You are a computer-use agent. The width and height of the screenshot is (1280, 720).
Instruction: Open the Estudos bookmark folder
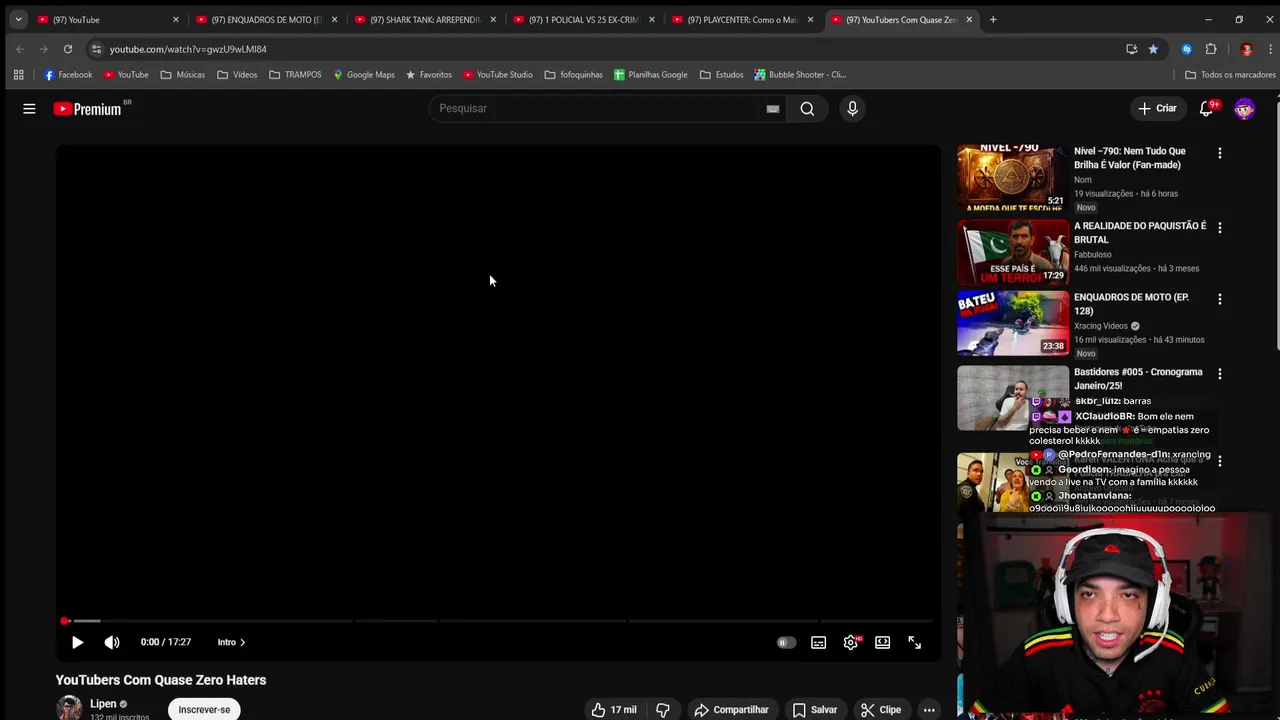pos(722,75)
